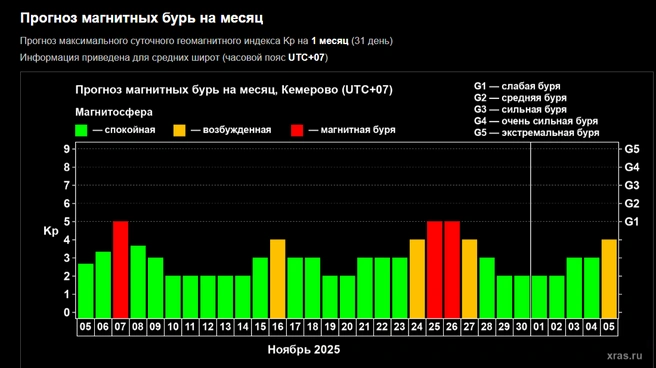656x368 pixels.
Task: Click the '0' value on the Kp axis
Action: (x=67, y=312)
